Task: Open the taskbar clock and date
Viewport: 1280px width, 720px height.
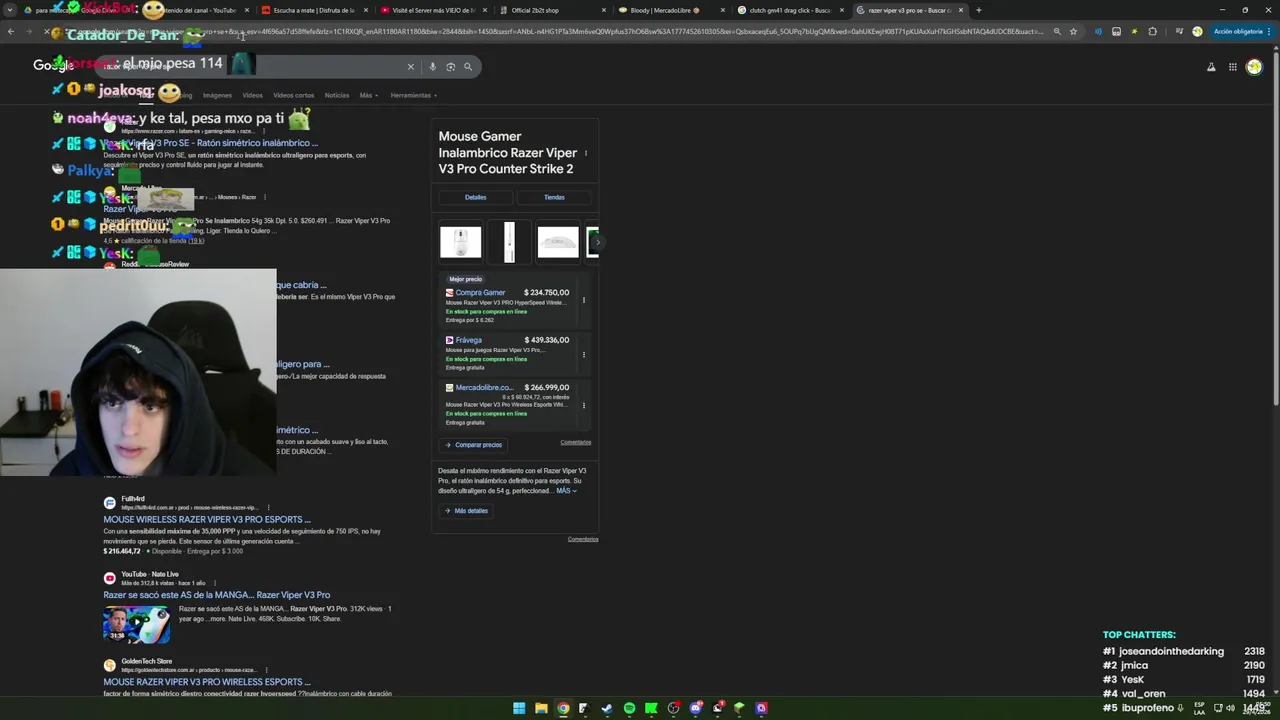Action: click(x=1256, y=708)
